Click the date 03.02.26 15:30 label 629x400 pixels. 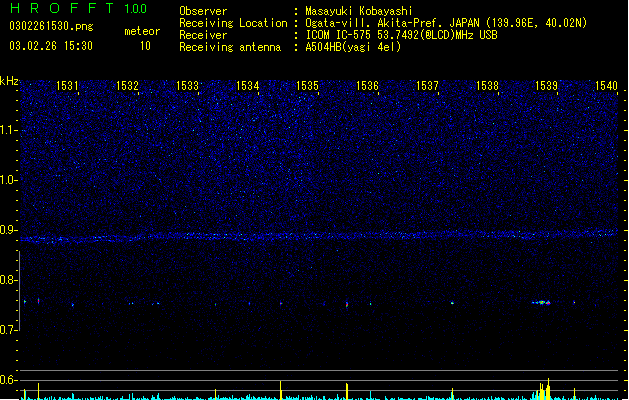tap(51, 46)
